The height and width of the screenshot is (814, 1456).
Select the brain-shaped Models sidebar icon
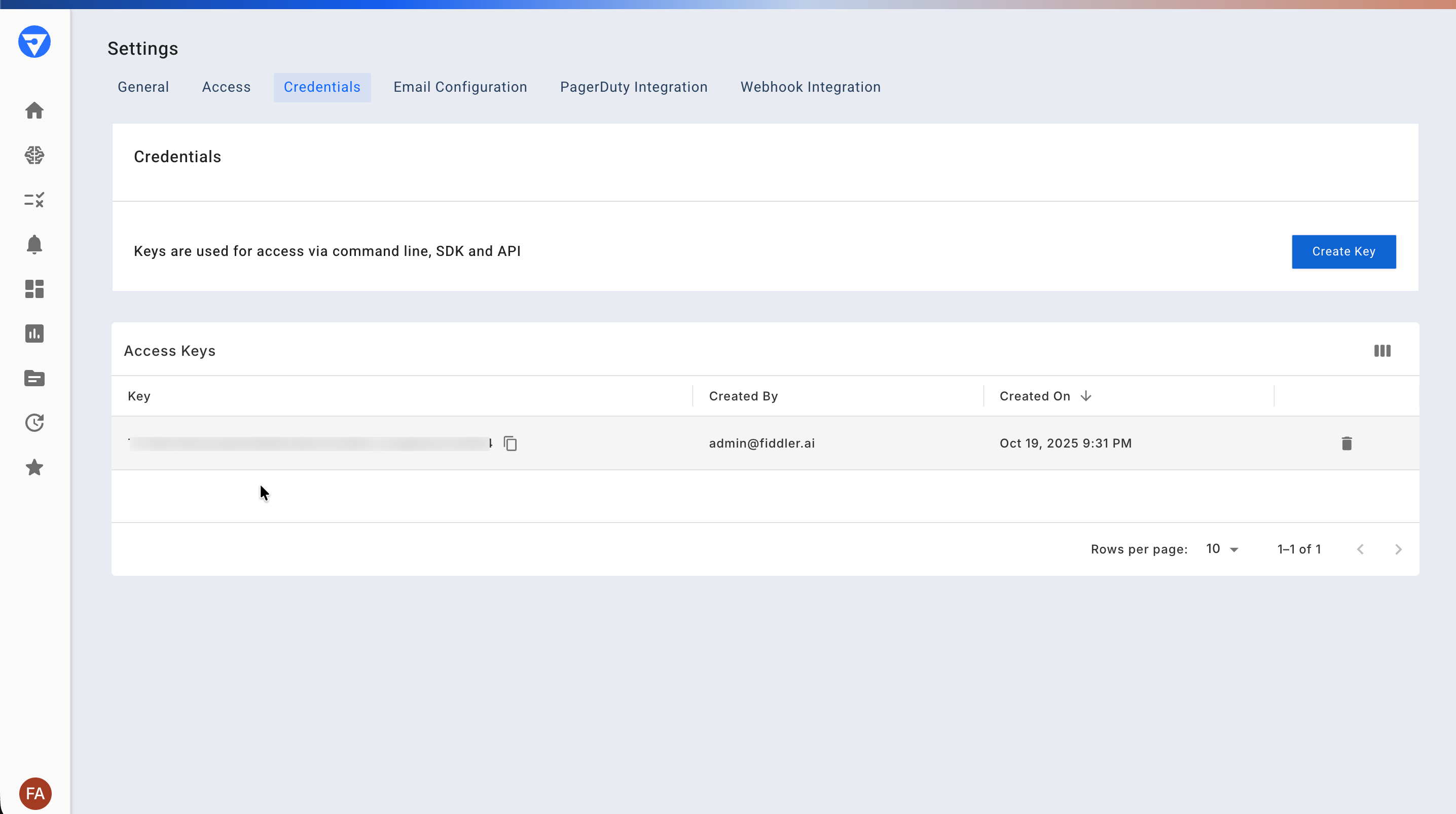pos(34,155)
